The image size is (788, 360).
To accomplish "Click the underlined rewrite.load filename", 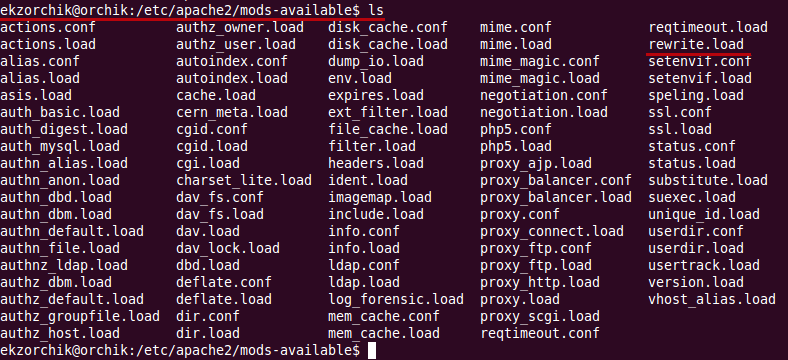I will pos(696,44).
